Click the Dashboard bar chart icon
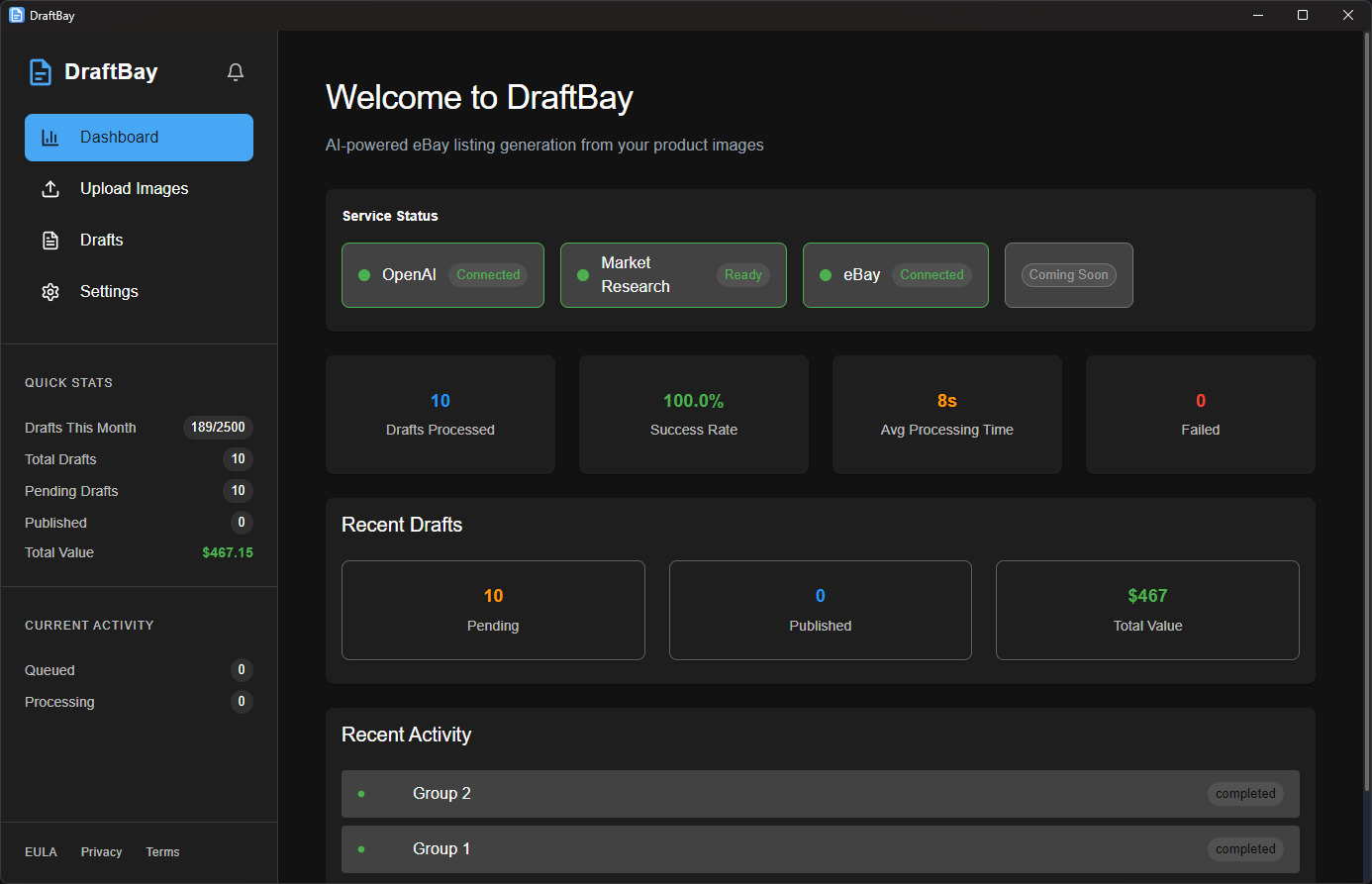 coord(50,138)
